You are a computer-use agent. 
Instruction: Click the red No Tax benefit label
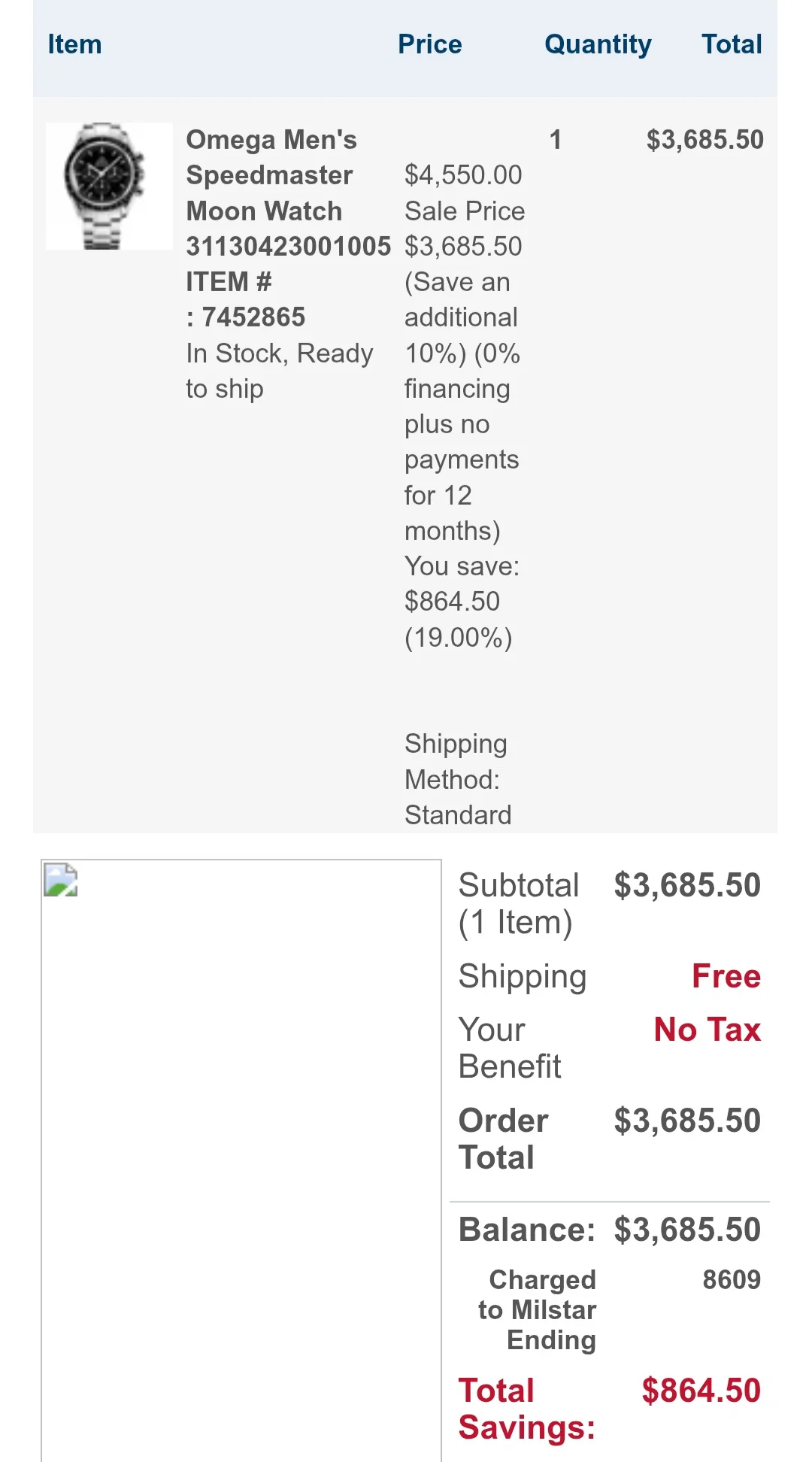707,1030
